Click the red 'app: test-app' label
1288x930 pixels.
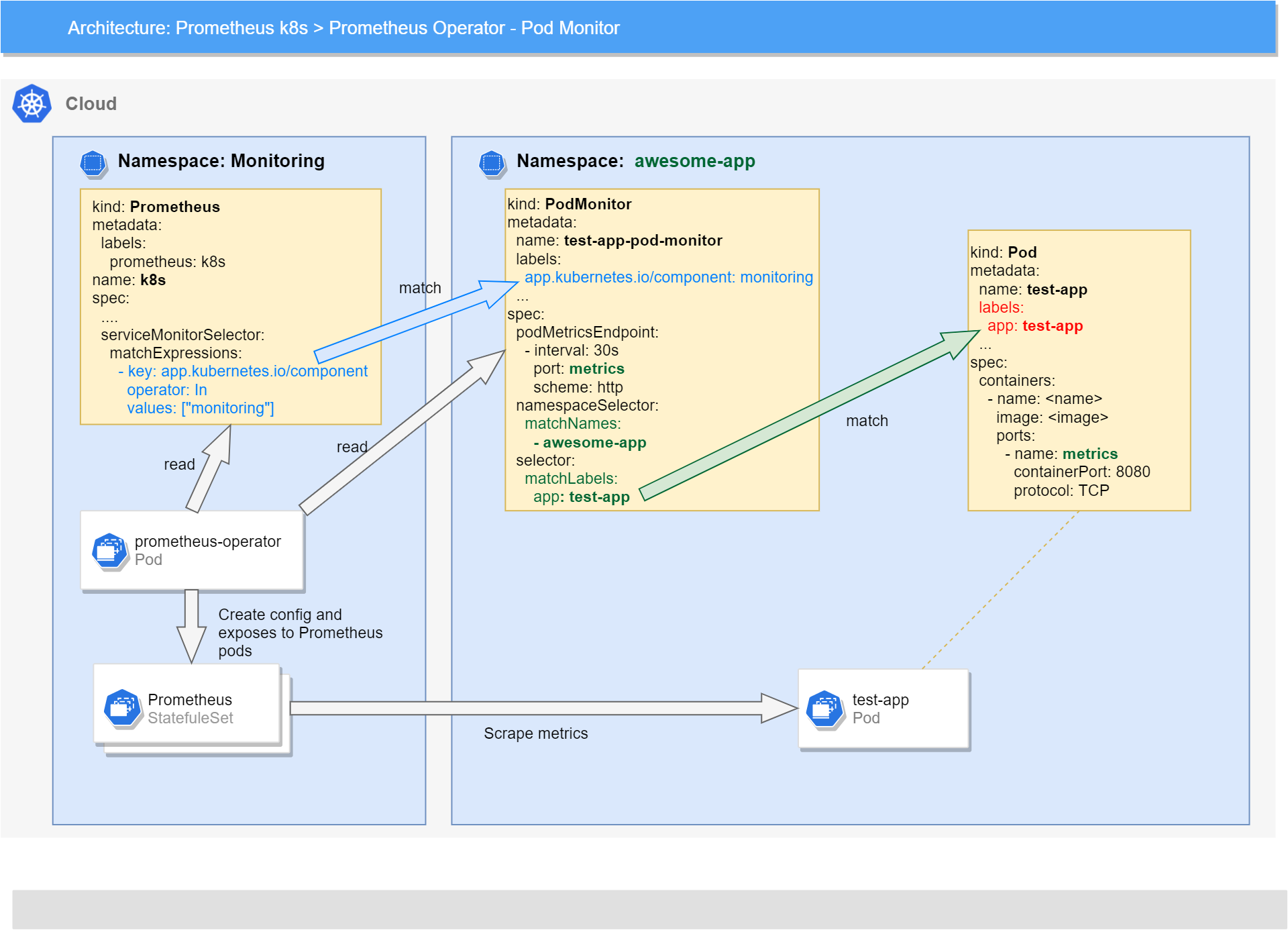(x=1035, y=326)
